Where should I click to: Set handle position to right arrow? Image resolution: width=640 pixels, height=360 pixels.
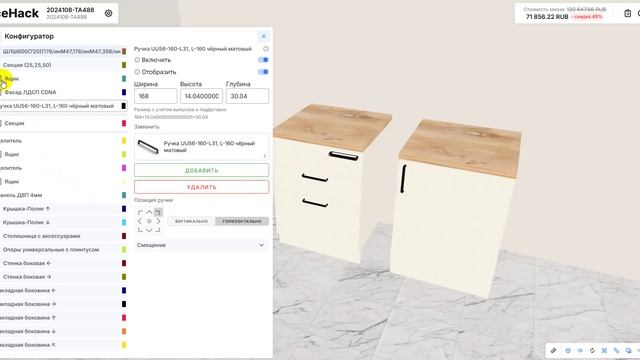point(158,221)
